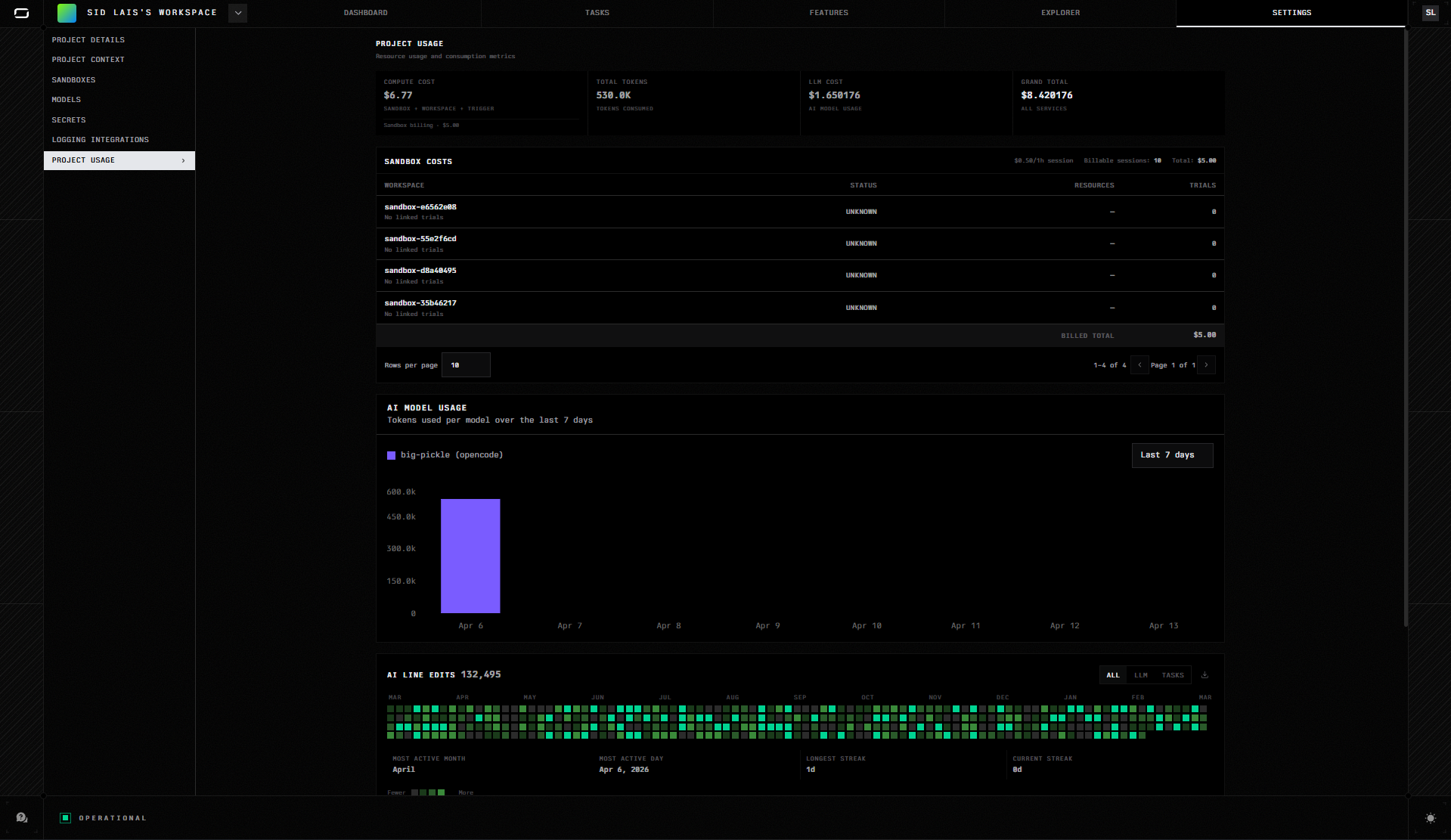
Task: Open Logging Integrations settings
Action: [119, 140]
